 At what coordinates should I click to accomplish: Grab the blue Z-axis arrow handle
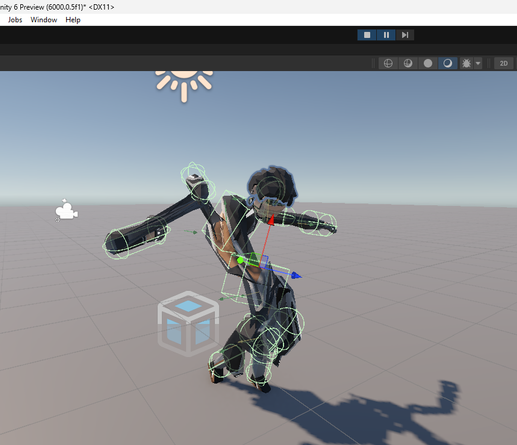pos(296,276)
